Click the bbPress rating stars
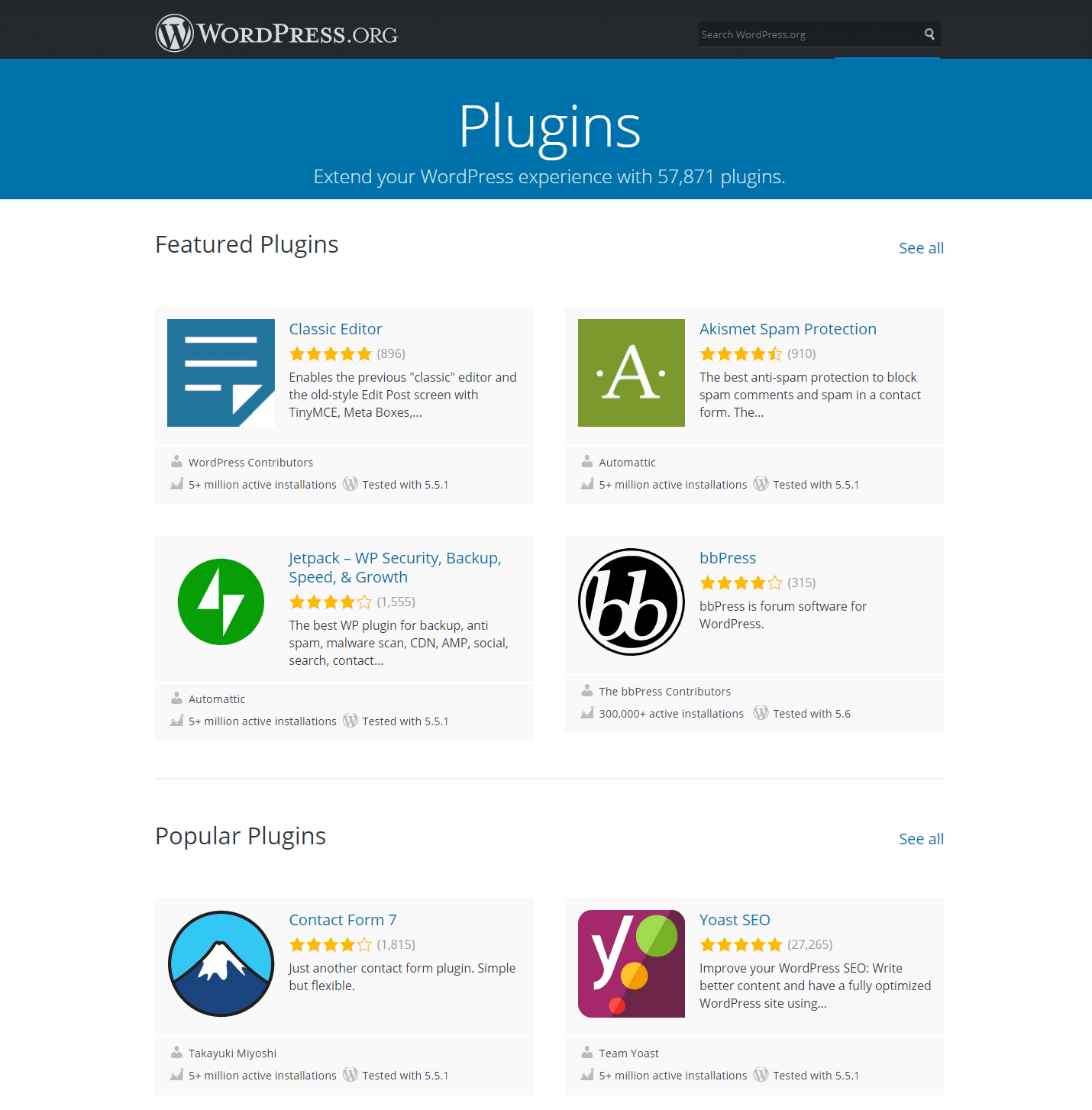The width and height of the screenshot is (1092, 1110). pyautogui.click(x=740, y=582)
